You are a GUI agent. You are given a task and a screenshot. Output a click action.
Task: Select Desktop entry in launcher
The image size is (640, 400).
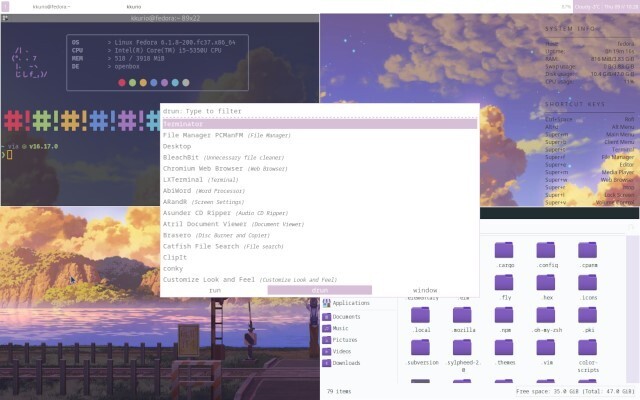320,146
